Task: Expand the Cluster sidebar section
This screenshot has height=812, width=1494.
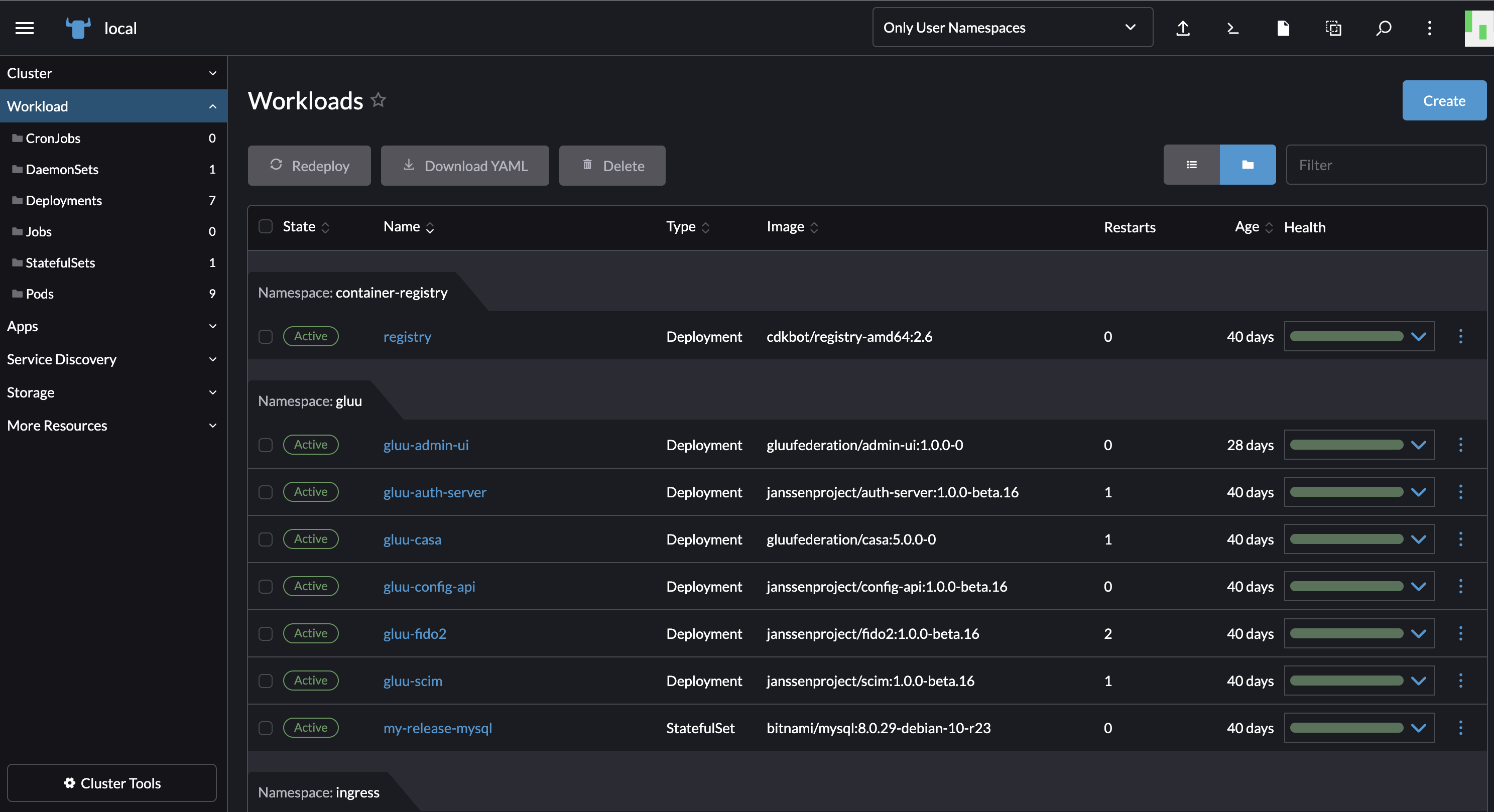Action: 113,73
